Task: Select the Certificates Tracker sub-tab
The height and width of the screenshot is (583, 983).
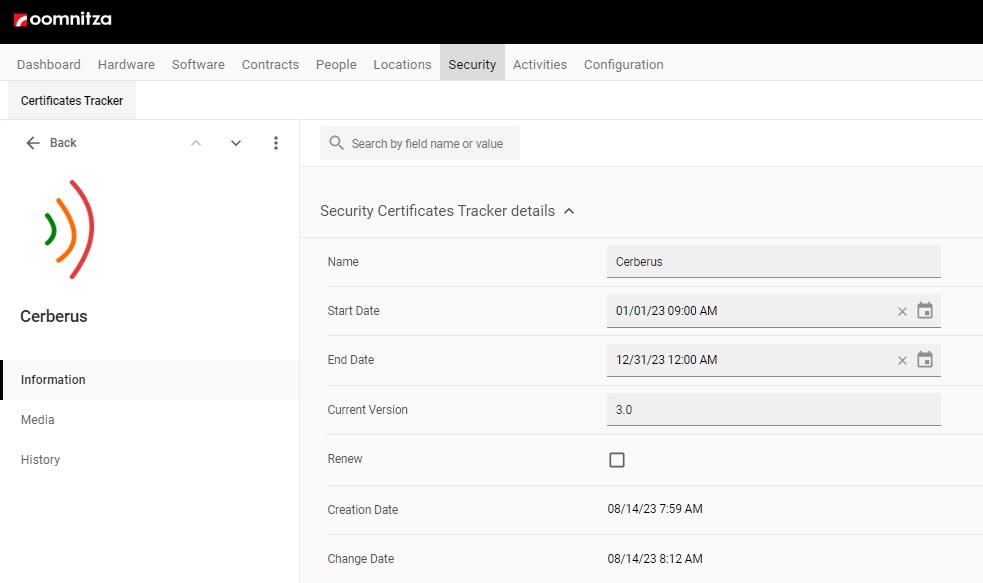Action: 72,101
